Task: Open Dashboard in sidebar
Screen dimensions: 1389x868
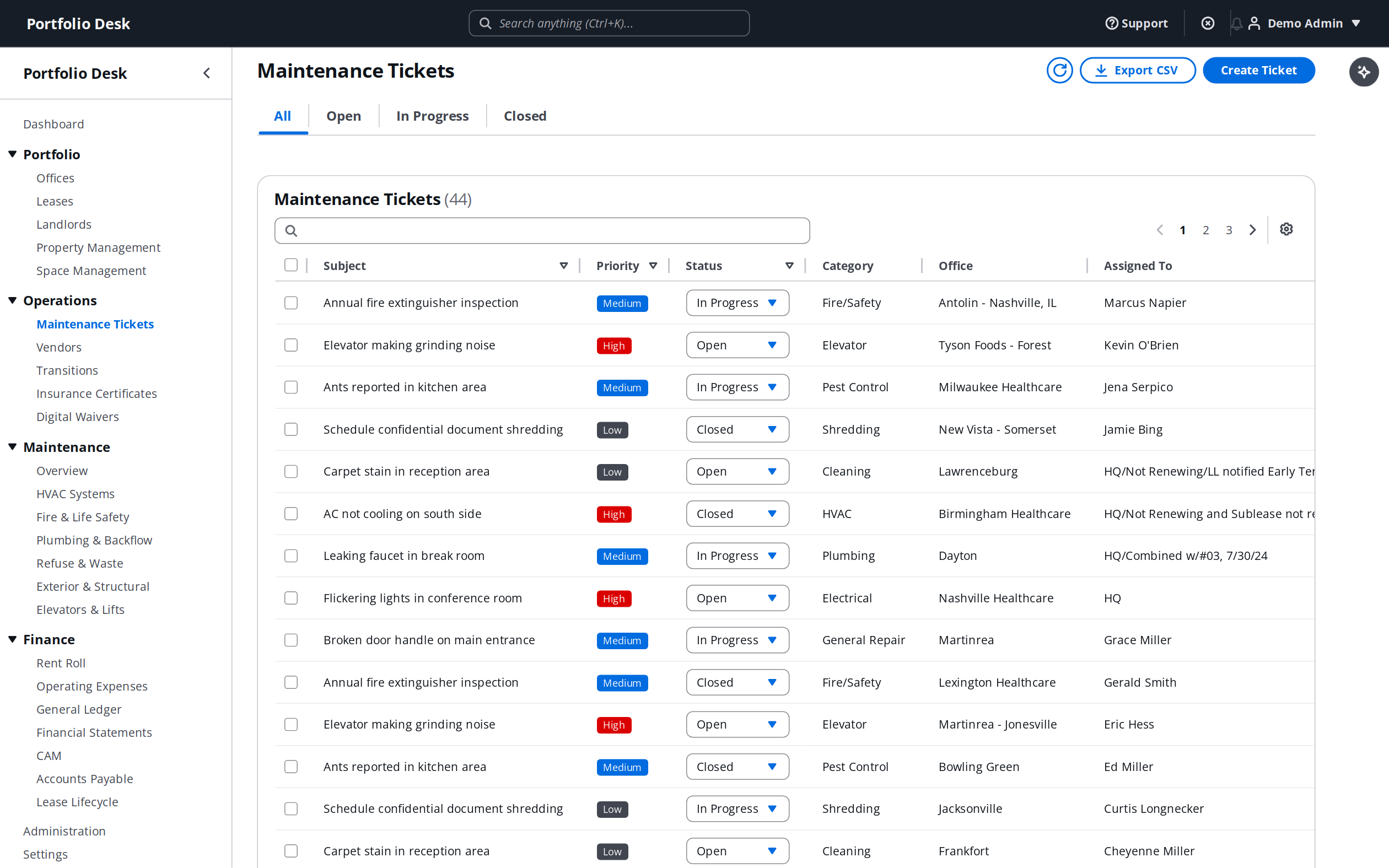Action: [53, 124]
